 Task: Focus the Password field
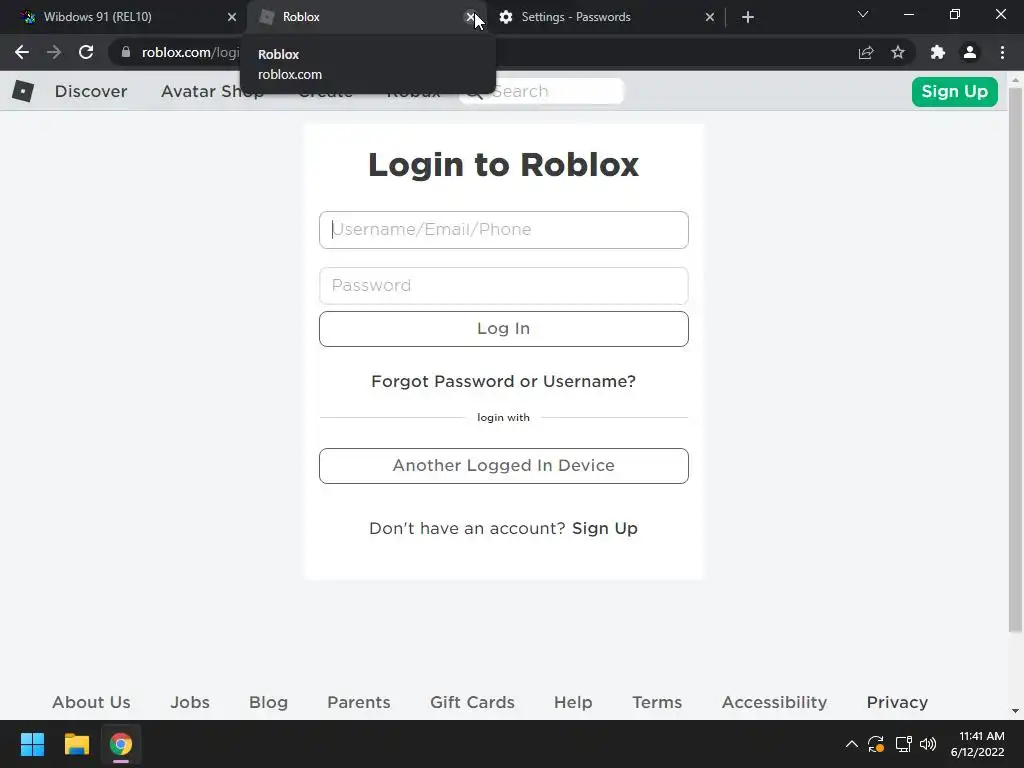click(504, 285)
